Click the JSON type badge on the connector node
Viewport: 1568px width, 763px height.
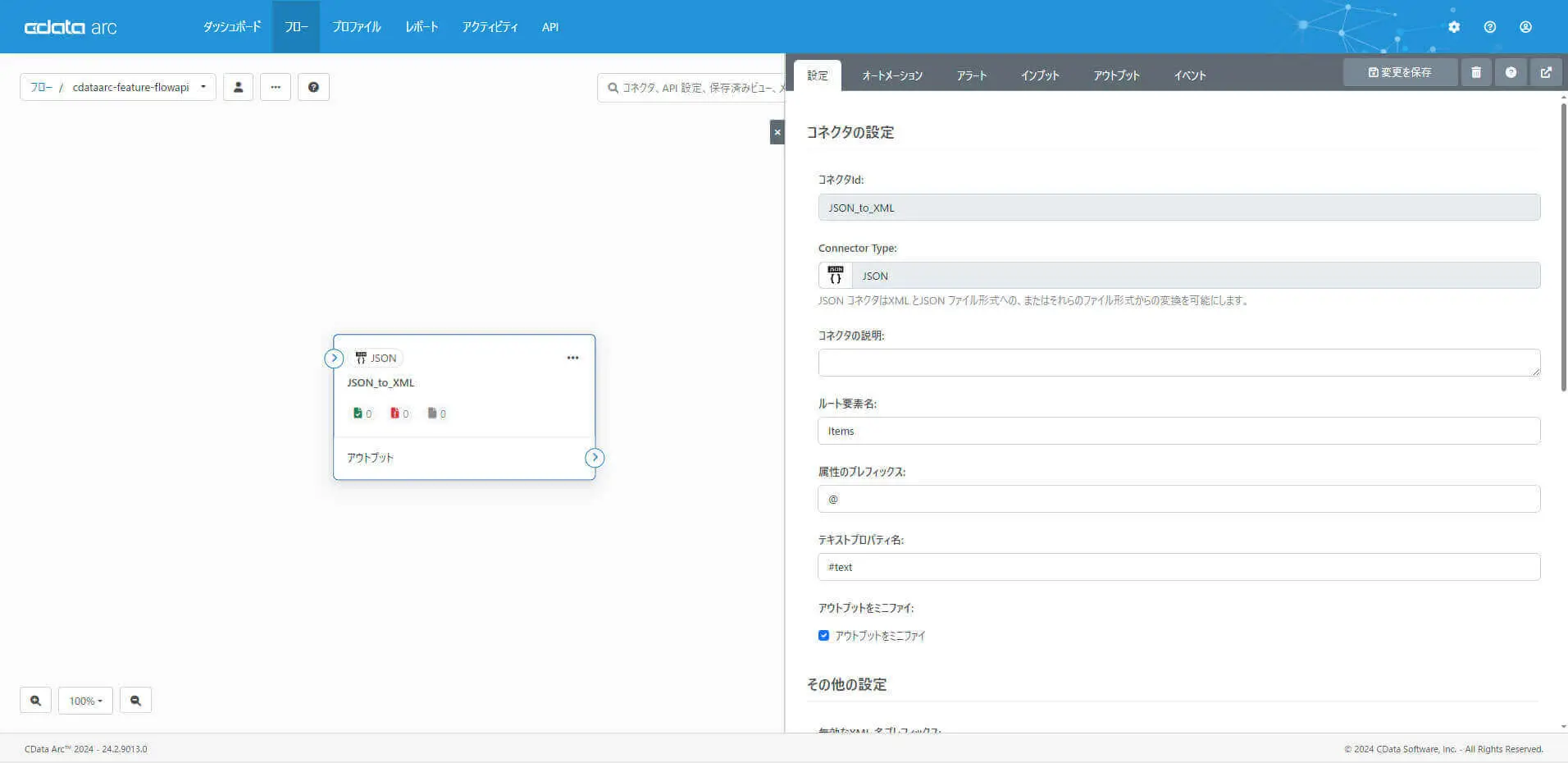[376, 358]
